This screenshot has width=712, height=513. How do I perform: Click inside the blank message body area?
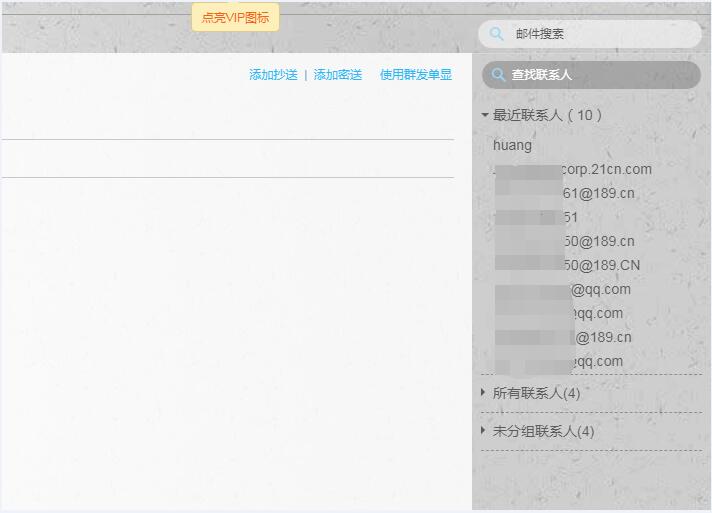point(227,330)
